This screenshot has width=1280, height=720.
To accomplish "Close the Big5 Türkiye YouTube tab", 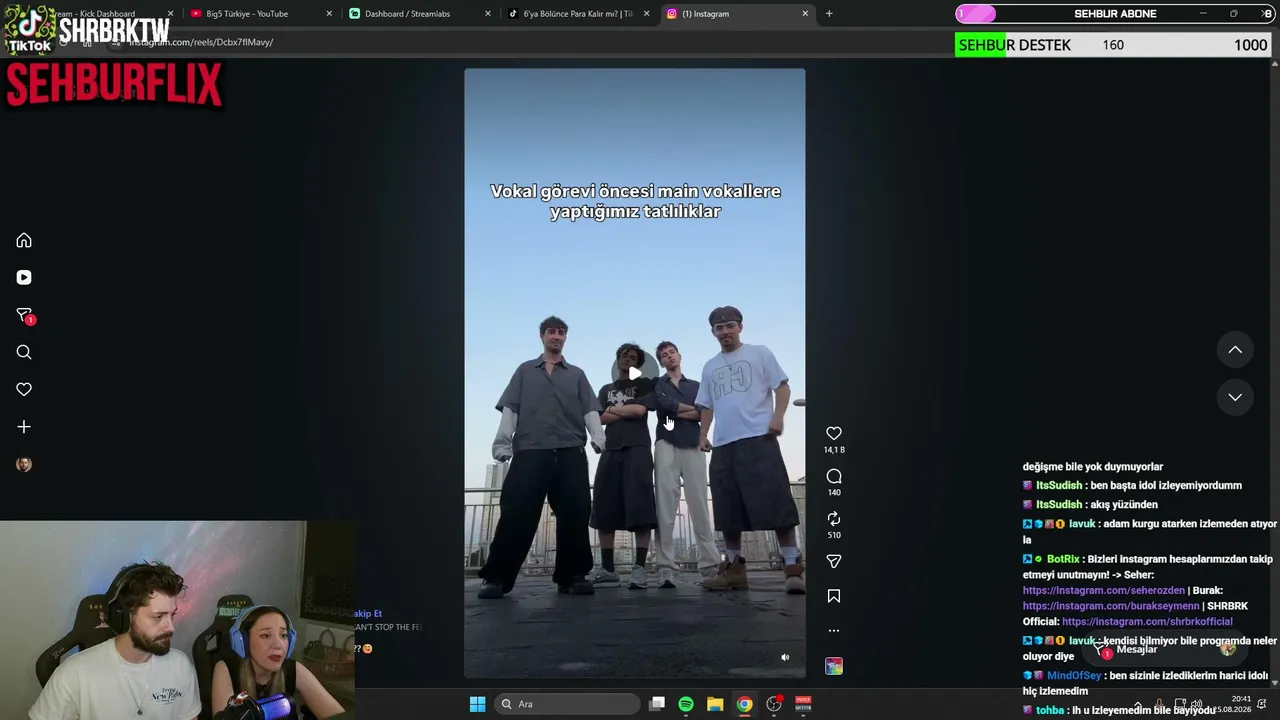I will tap(329, 14).
